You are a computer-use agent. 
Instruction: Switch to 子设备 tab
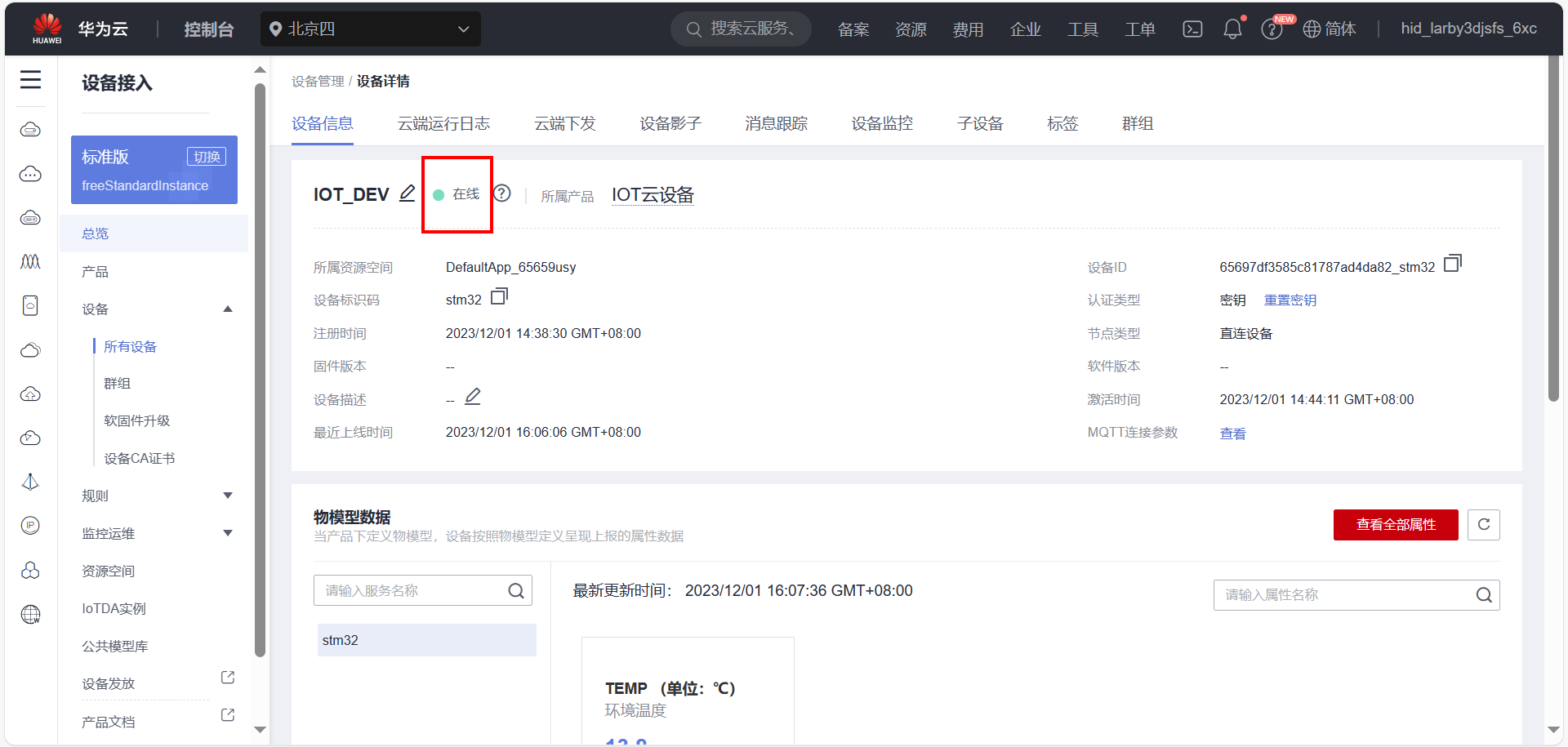[x=980, y=123]
